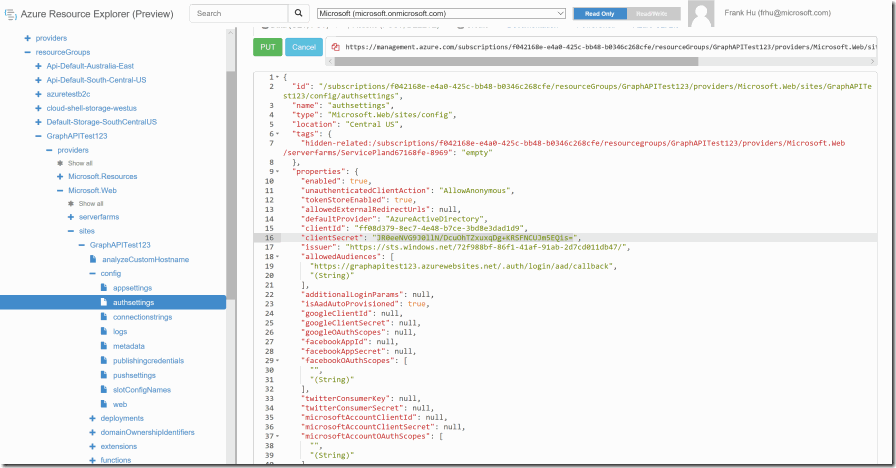Click the Cancel button
The width and height of the screenshot is (896, 468).
click(x=303, y=47)
